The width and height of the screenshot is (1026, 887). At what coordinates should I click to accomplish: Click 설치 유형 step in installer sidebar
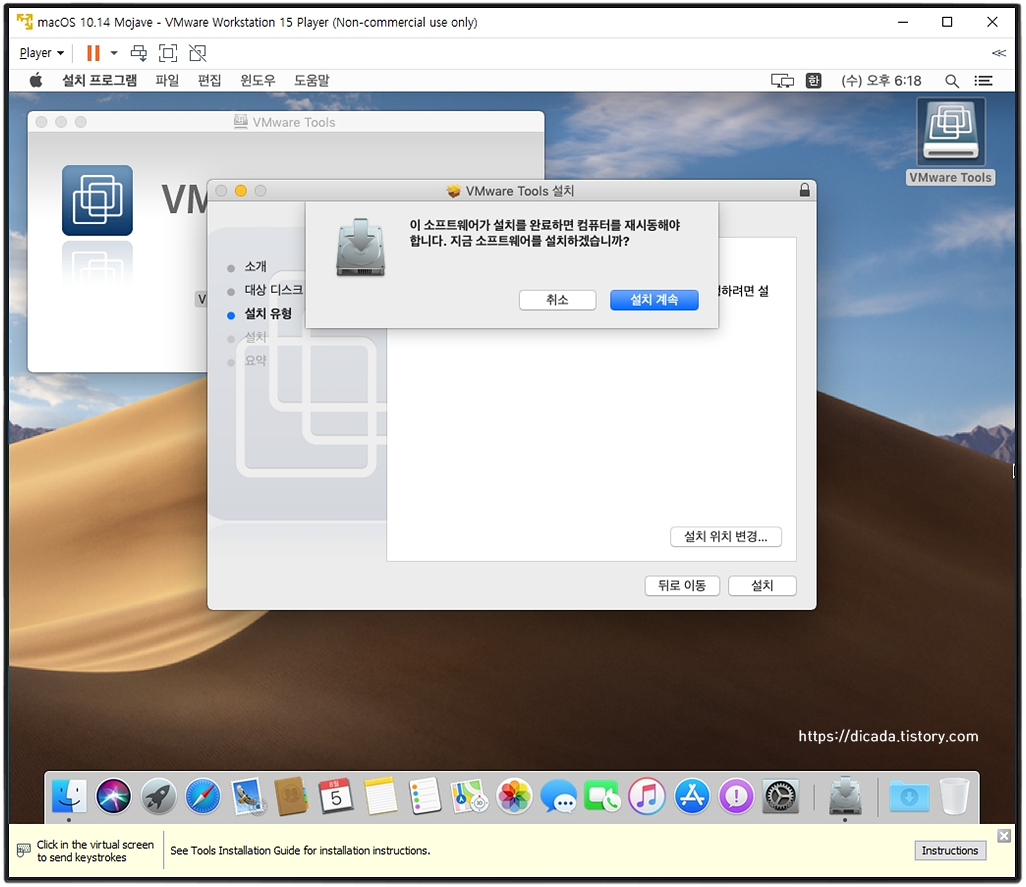tap(268, 314)
